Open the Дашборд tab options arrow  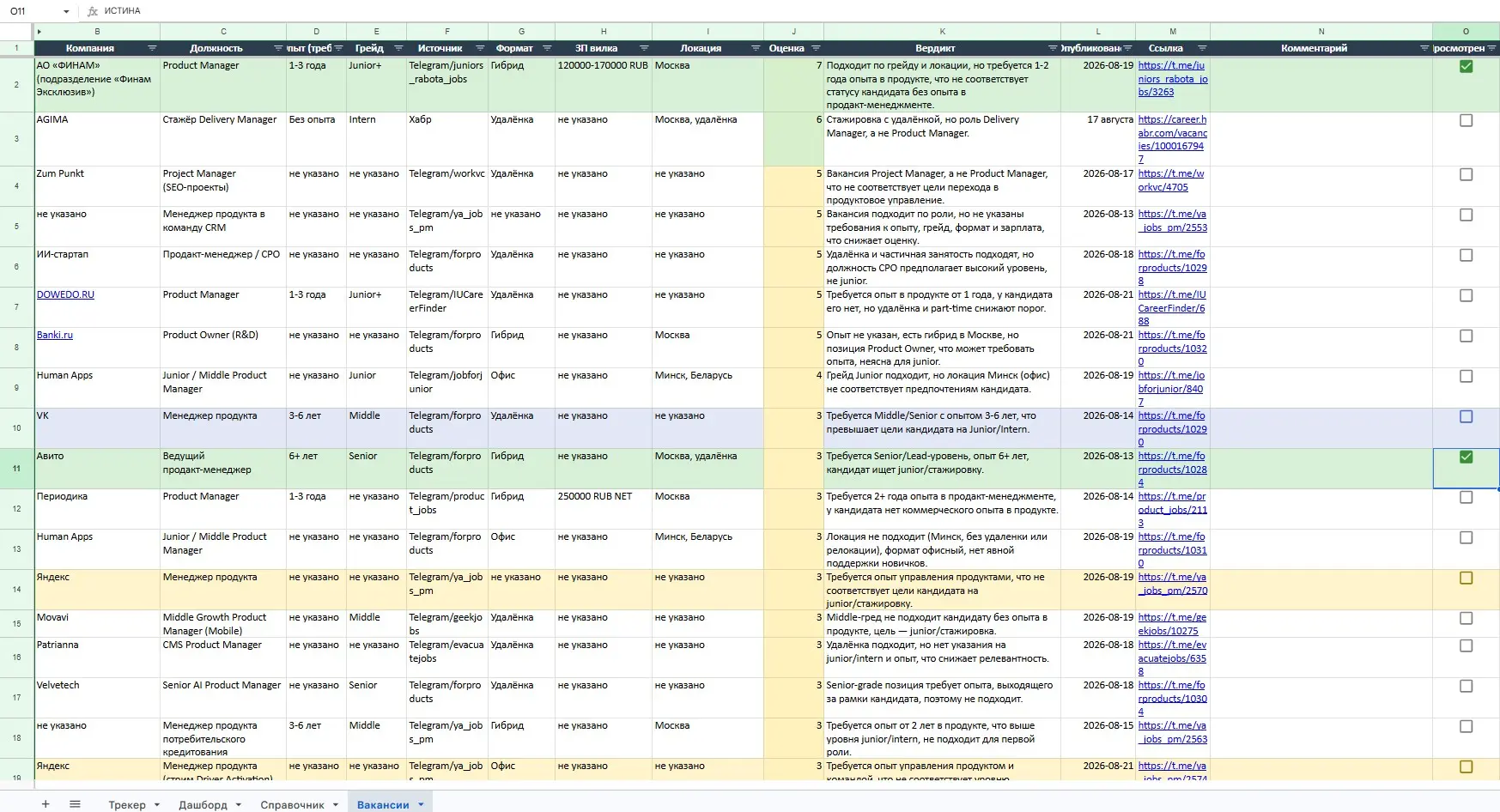click(x=239, y=805)
